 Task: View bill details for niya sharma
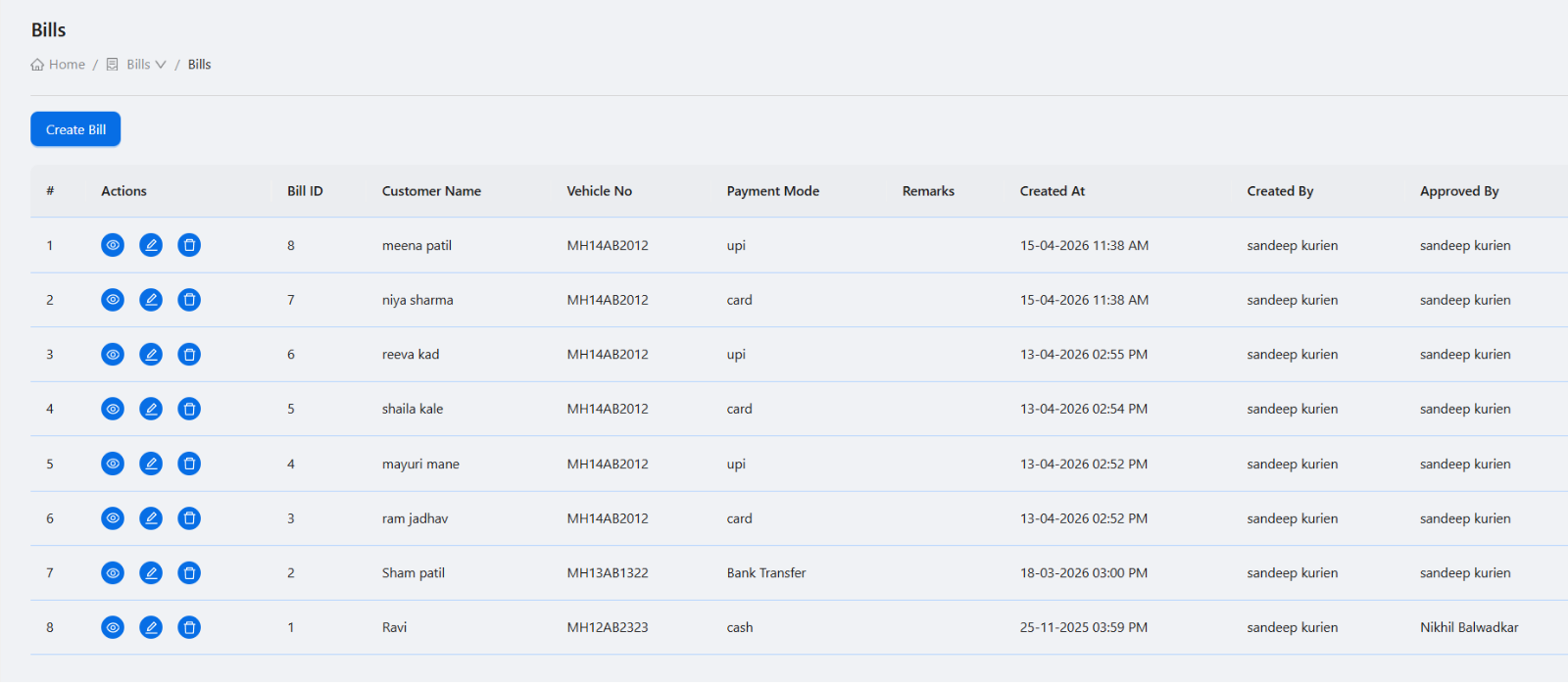(x=113, y=300)
